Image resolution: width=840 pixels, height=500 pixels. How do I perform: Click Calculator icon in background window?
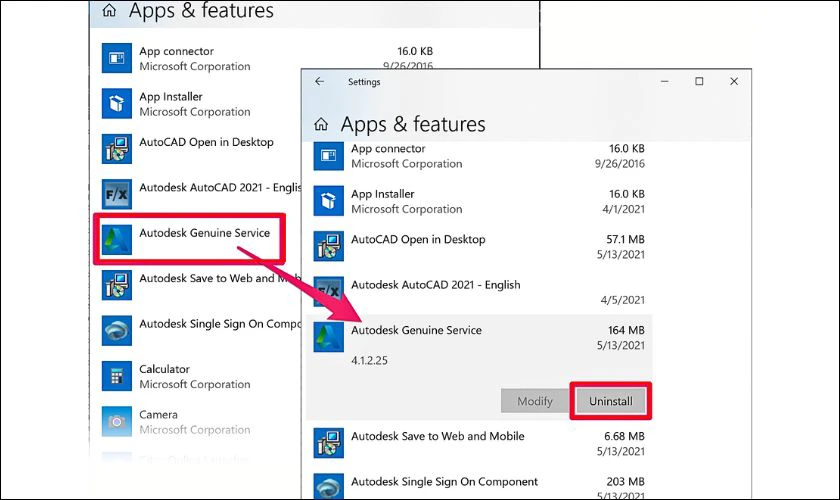117,376
